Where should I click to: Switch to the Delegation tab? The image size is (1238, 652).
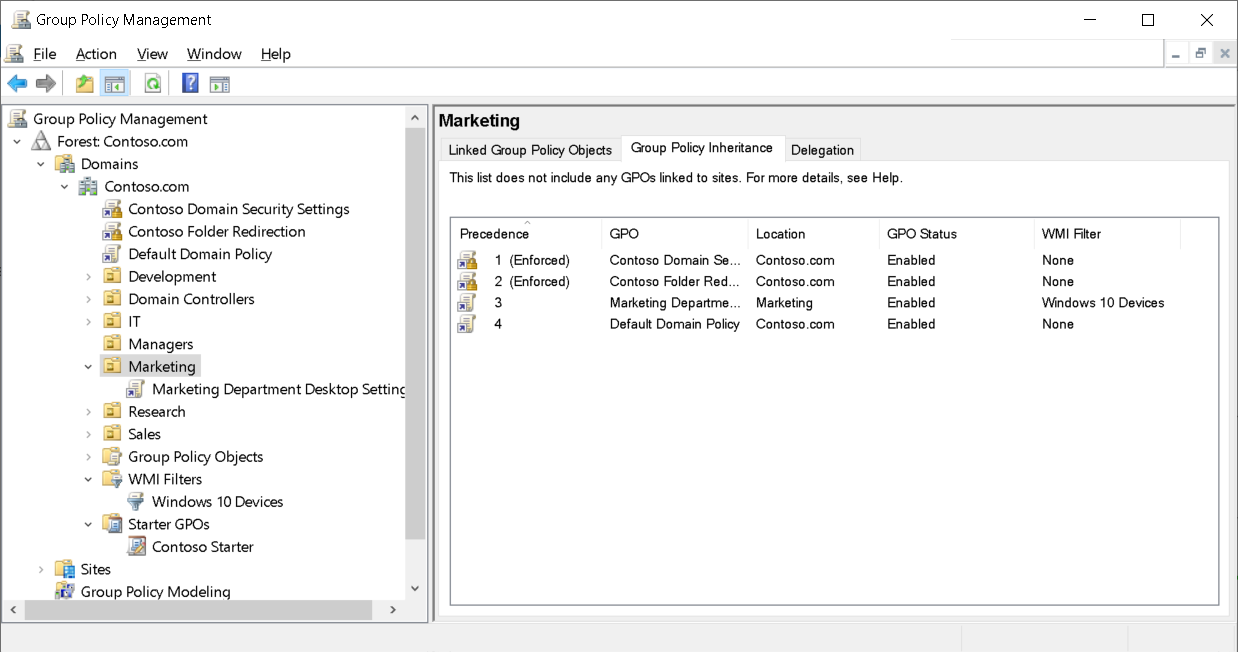point(822,149)
